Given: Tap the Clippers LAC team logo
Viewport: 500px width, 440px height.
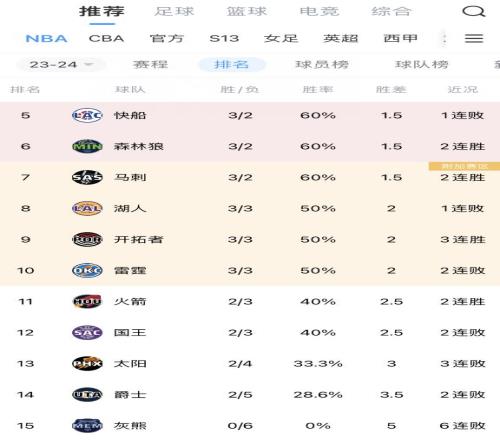Looking at the screenshot, I should pos(87,115).
